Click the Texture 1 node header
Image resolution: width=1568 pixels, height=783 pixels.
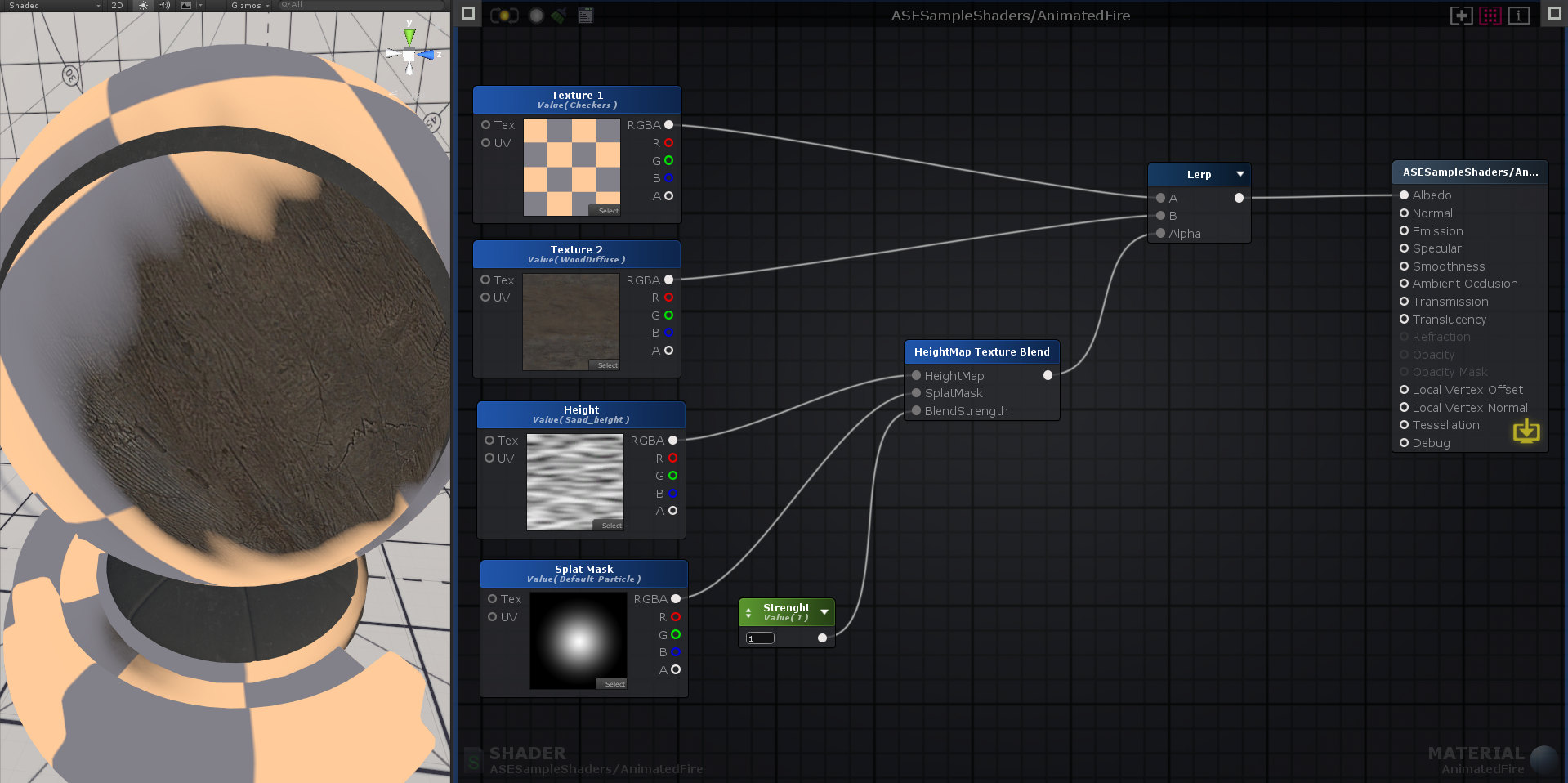point(577,100)
